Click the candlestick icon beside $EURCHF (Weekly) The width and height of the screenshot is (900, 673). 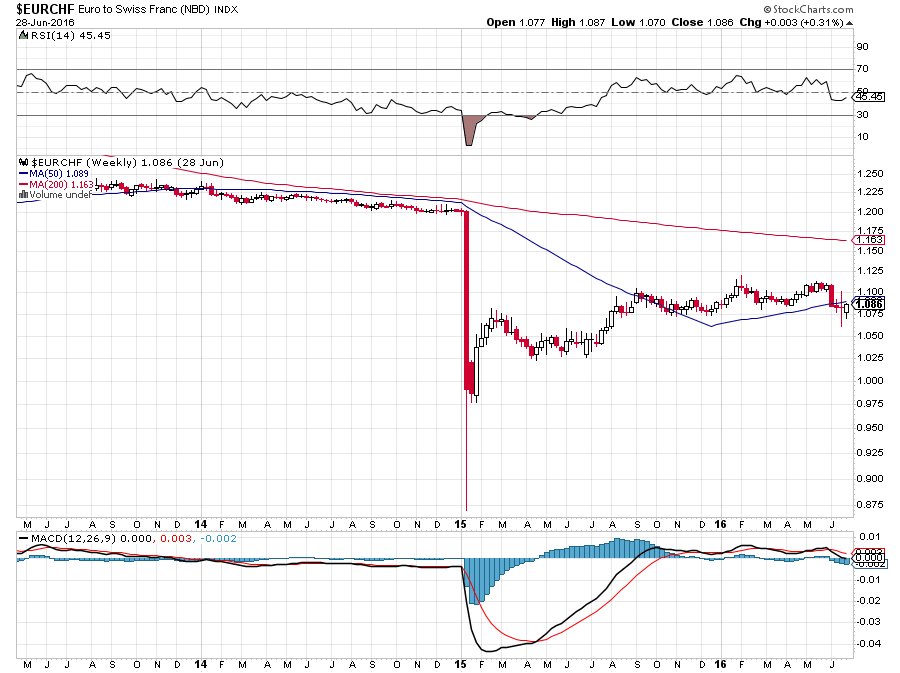pos(21,160)
